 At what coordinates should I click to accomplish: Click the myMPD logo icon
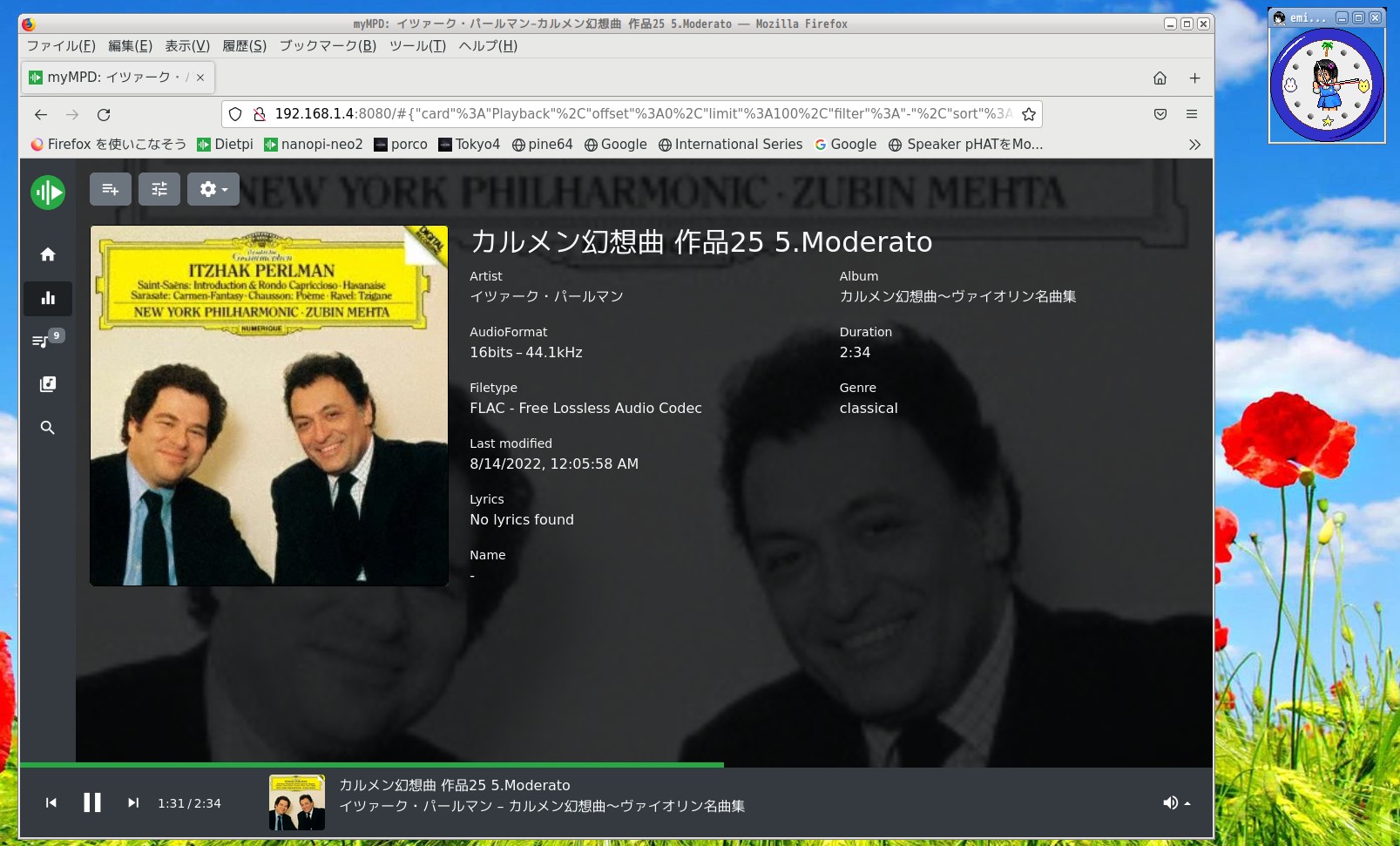coord(48,193)
